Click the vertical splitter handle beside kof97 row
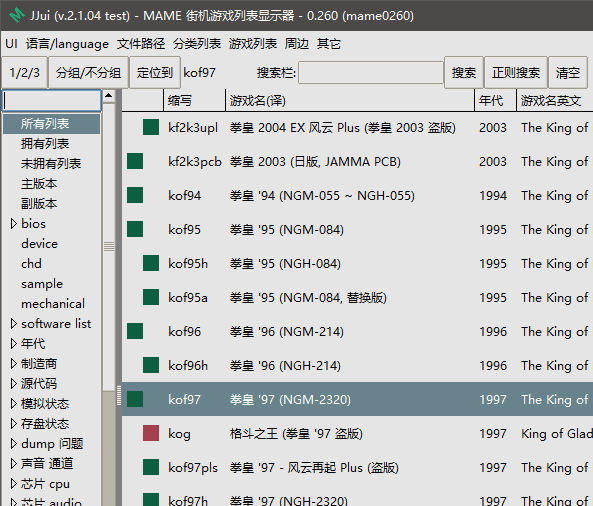Image resolution: width=593 pixels, height=506 pixels. click(119, 395)
